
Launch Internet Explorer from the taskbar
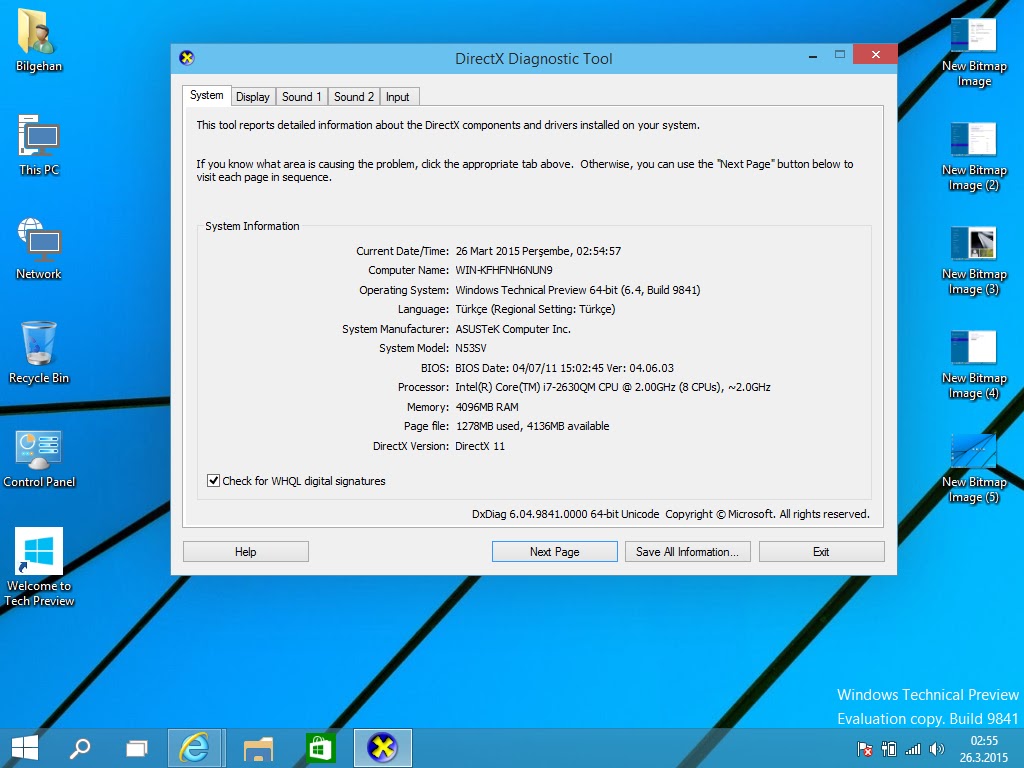coord(195,748)
